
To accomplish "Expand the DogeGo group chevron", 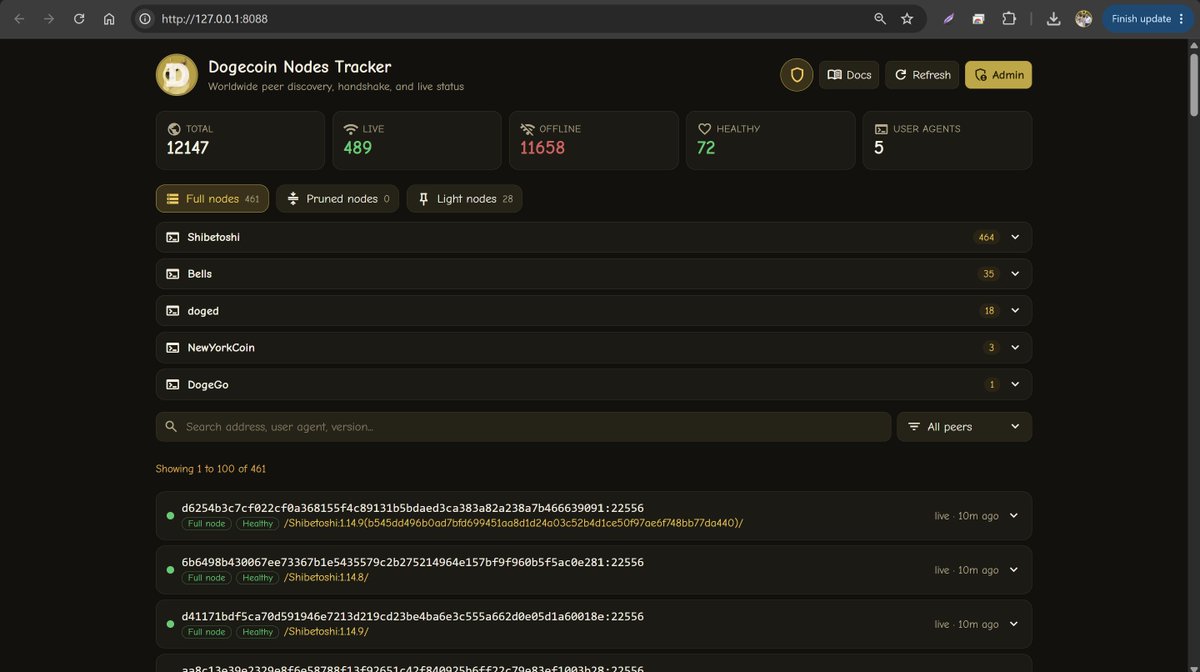I will (1015, 385).
